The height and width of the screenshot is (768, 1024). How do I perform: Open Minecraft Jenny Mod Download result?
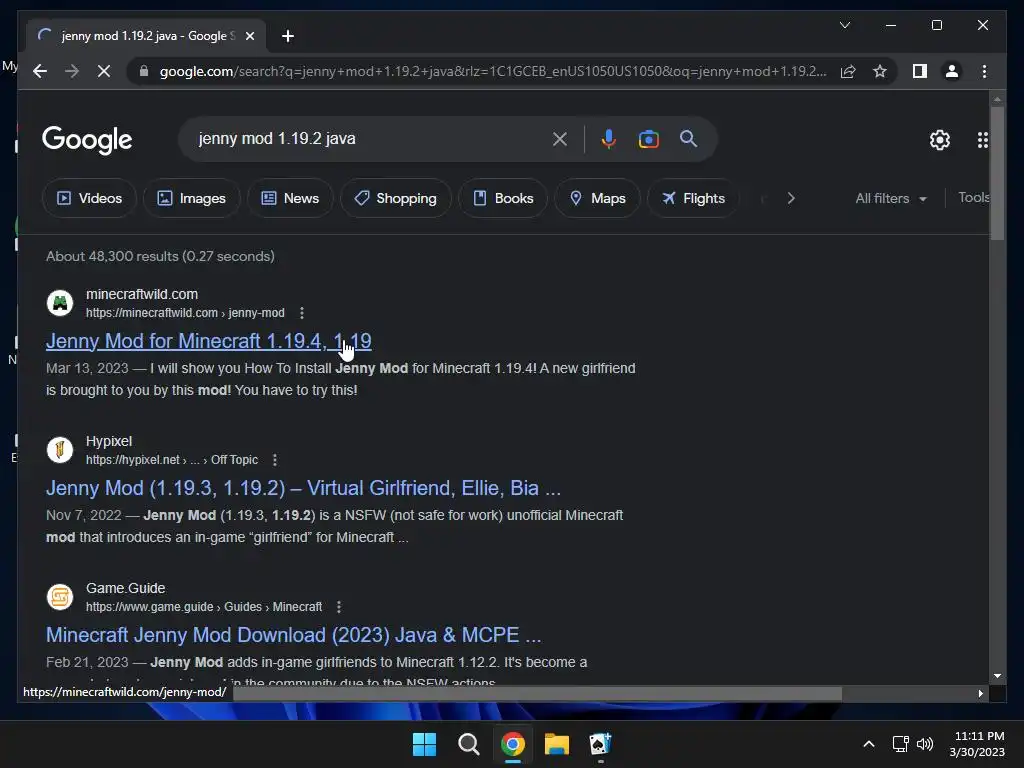click(293, 635)
